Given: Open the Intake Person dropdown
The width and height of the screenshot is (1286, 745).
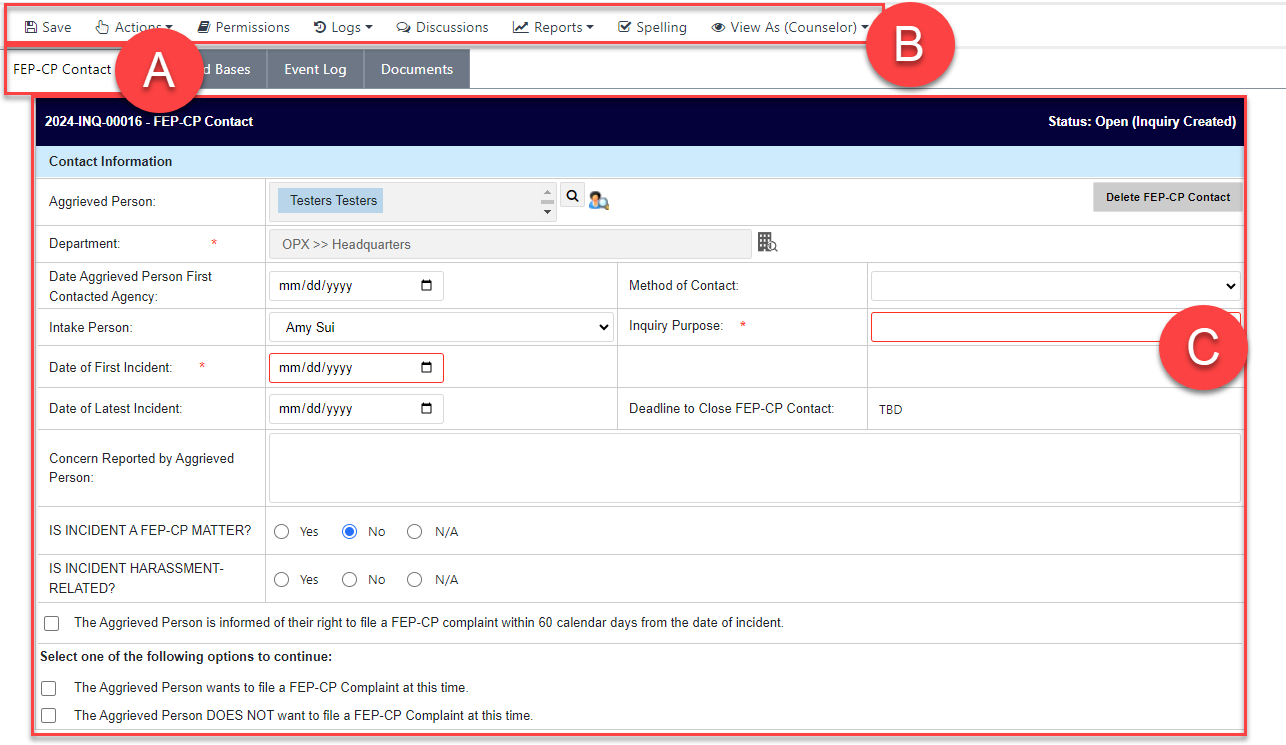Looking at the screenshot, I should click(x=442, y=327).
